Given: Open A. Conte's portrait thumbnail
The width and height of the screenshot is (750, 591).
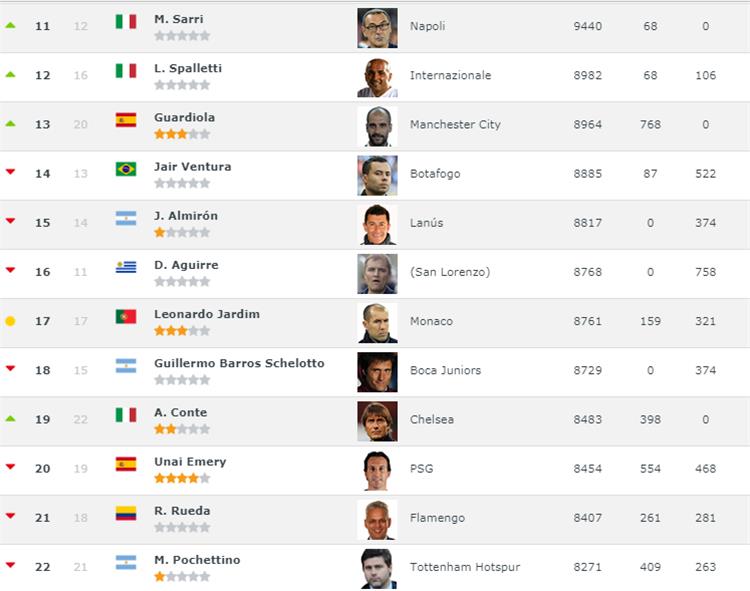Looking at the screenshot, I should click(x=377, y=421).
